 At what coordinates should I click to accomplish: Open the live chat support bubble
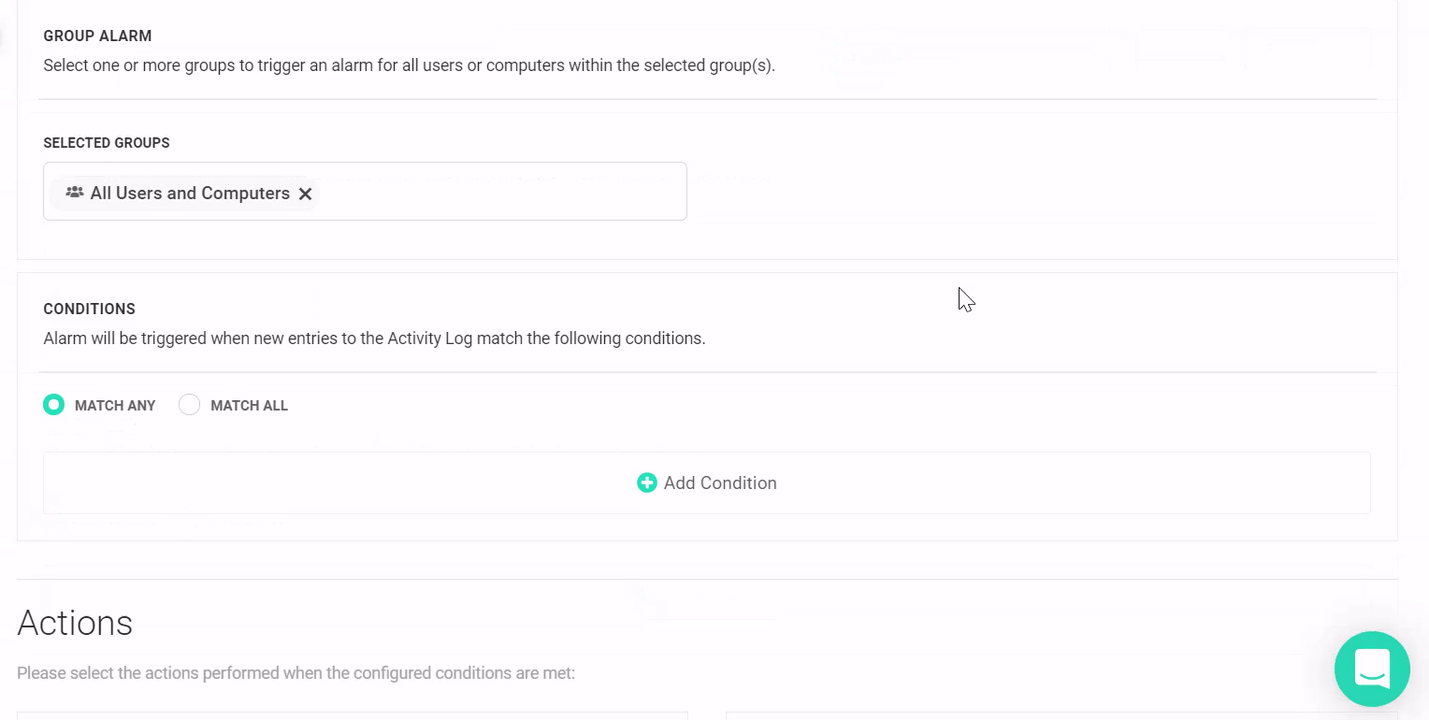pyautogui.click(x=1371, y=668)
